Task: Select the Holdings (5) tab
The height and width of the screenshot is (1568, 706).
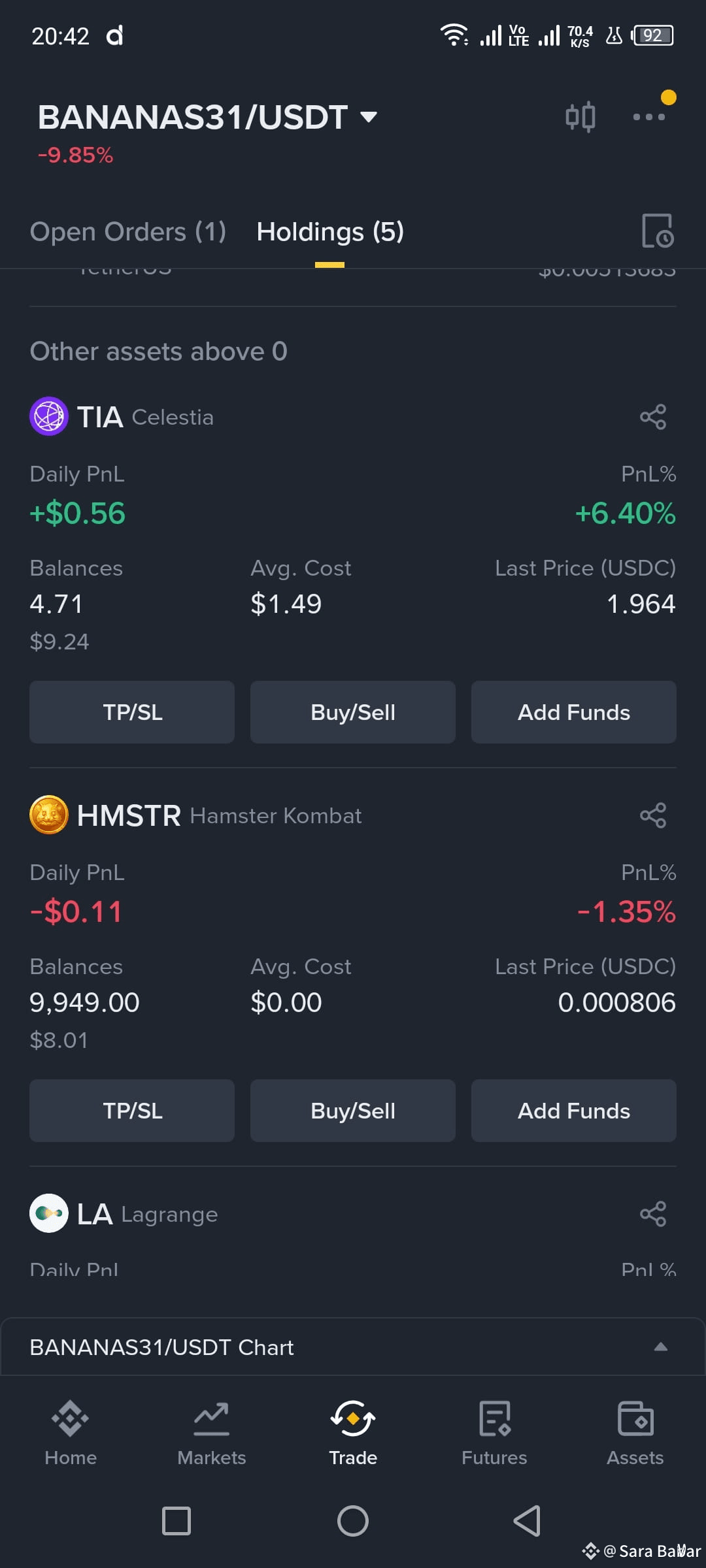Action: point(330,232)
